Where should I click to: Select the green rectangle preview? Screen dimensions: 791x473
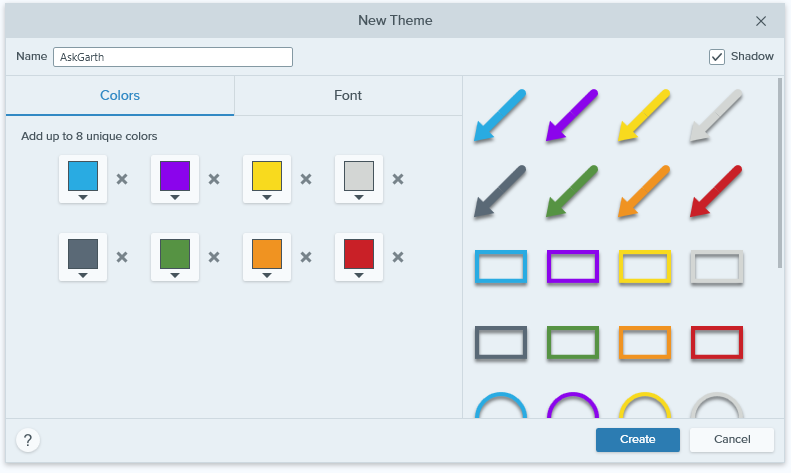pos(573,343)
